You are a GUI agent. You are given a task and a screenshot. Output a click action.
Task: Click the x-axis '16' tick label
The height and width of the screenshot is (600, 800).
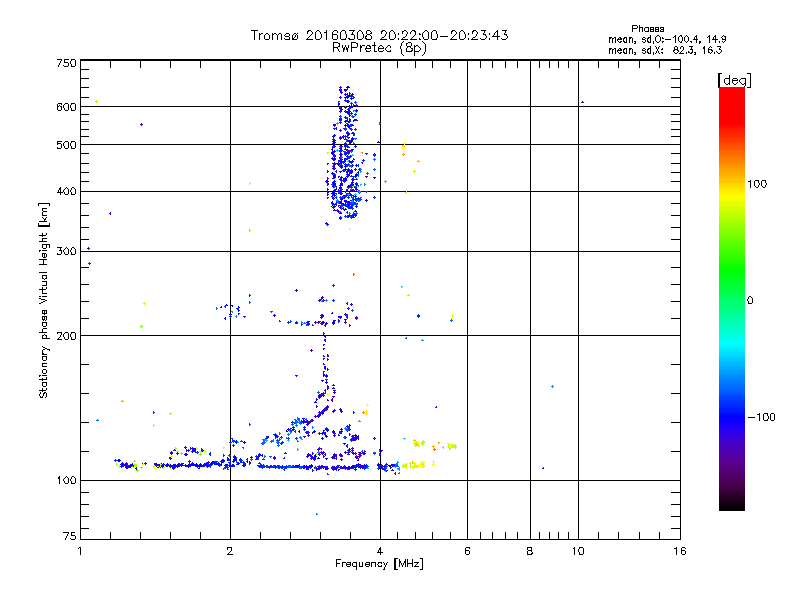pos(680,551)
